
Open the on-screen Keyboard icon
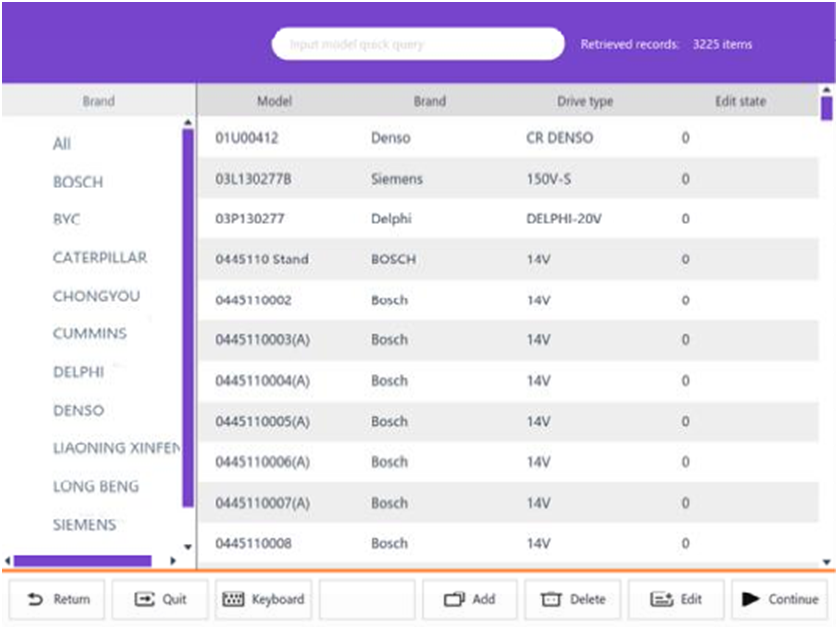pyautogui.click(x=232, y=600)
